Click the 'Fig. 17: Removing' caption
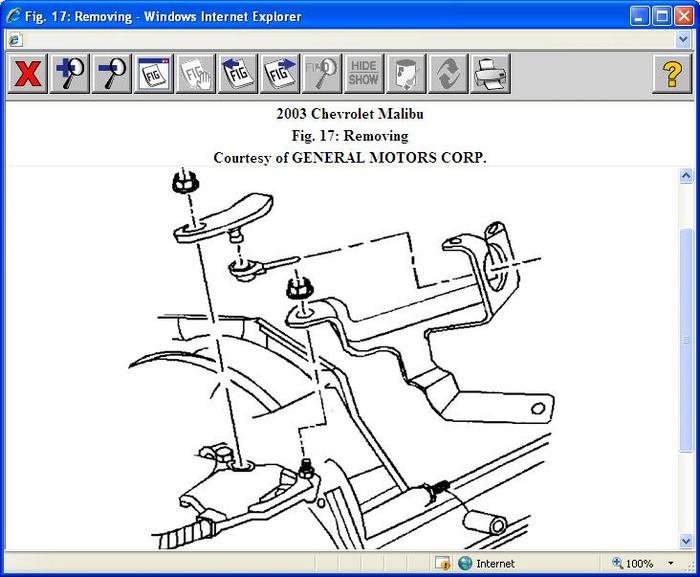700x577 pixels. [x=350, y=136]
